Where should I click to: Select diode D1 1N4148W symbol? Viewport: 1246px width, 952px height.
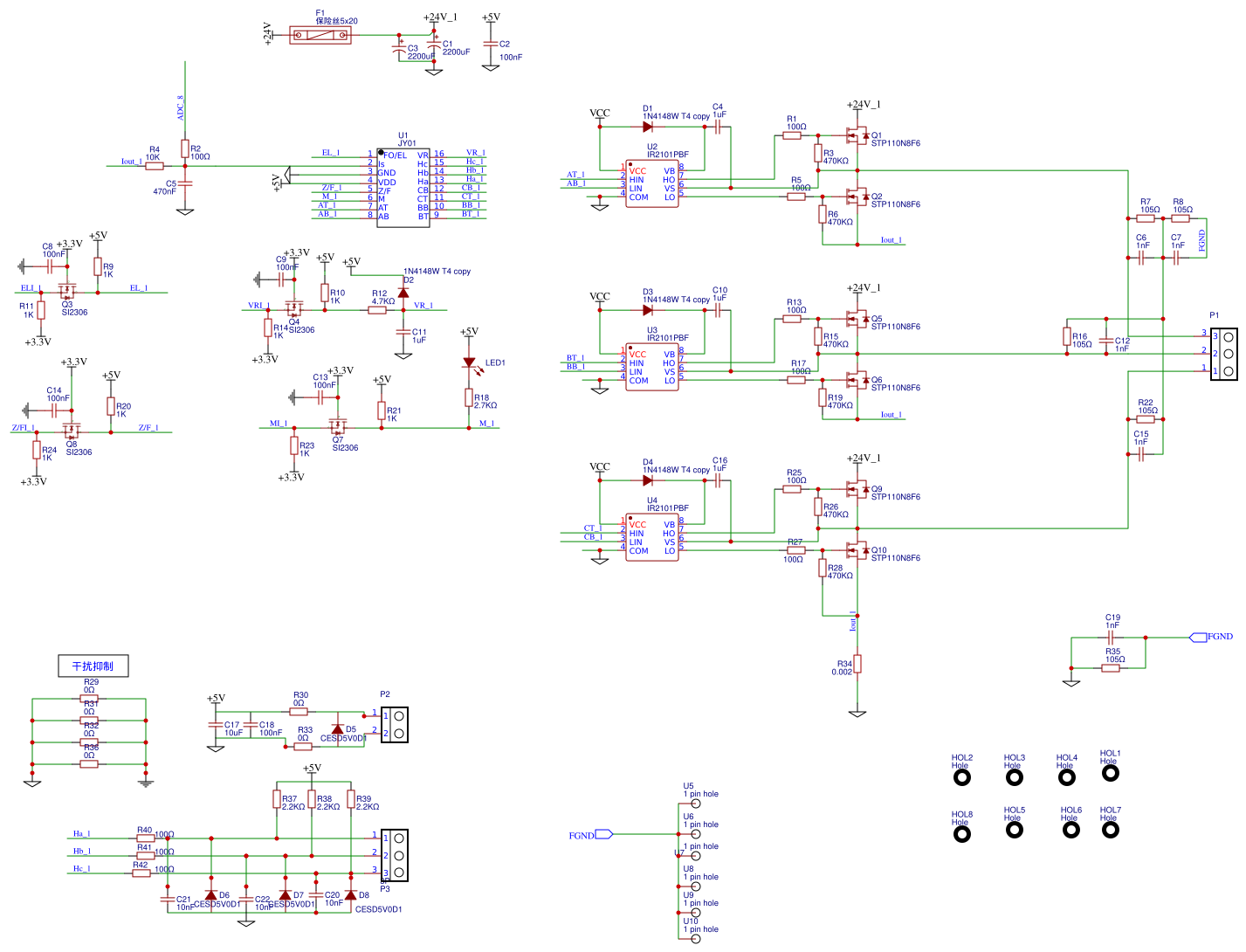coord(648,127)
